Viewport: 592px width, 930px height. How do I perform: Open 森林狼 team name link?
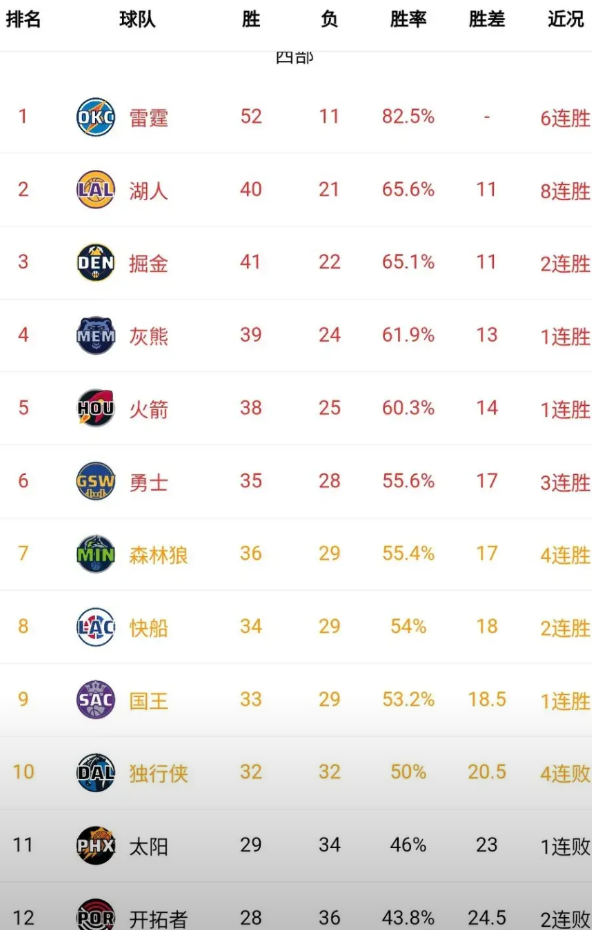click(x=158, y=555)
